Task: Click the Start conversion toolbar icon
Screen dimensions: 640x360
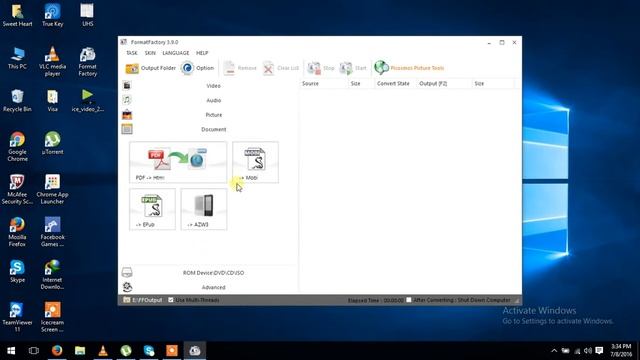Action: click(353, 68)
